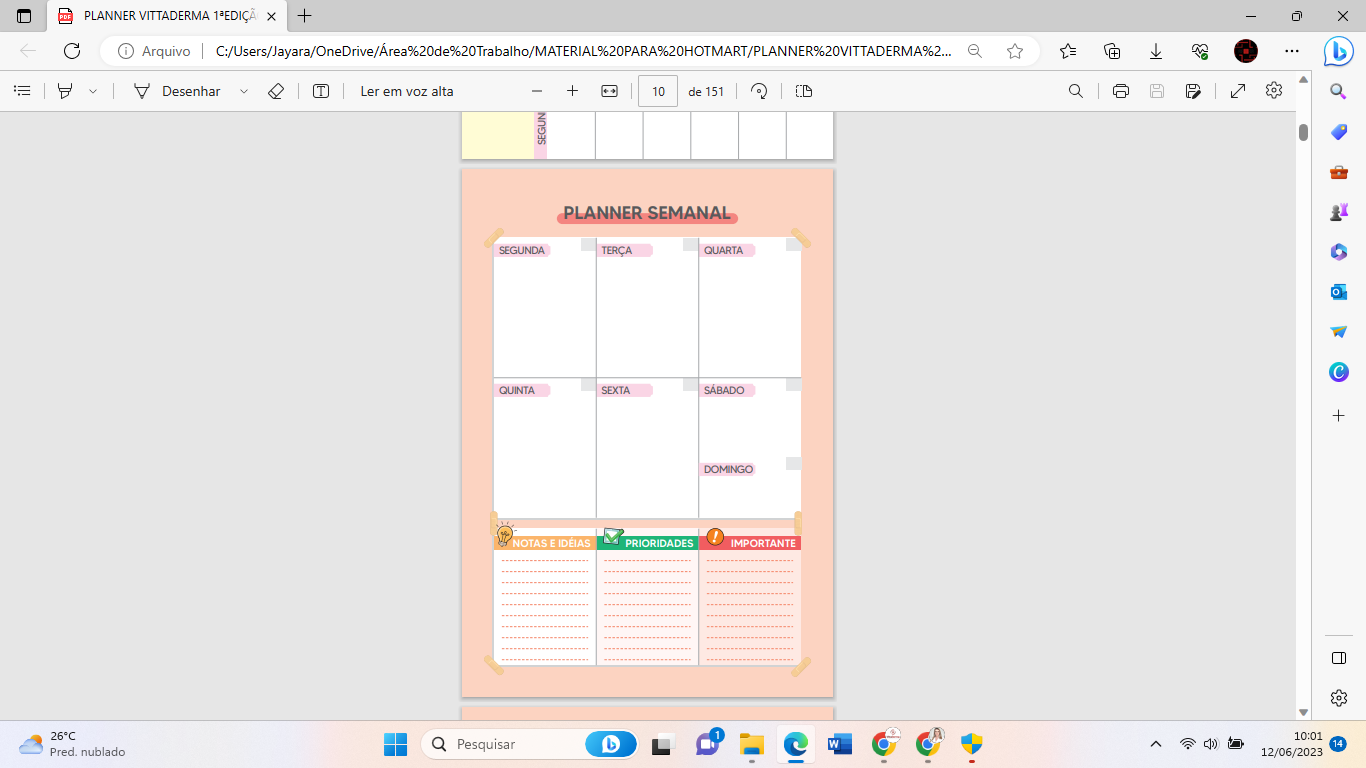
Task: Click the page number input field
Action: 658,91
